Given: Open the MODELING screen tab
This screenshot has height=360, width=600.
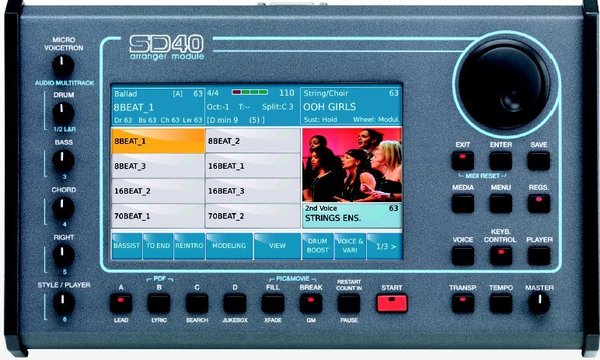Looking at the screenshot, I should pos(229,246).
